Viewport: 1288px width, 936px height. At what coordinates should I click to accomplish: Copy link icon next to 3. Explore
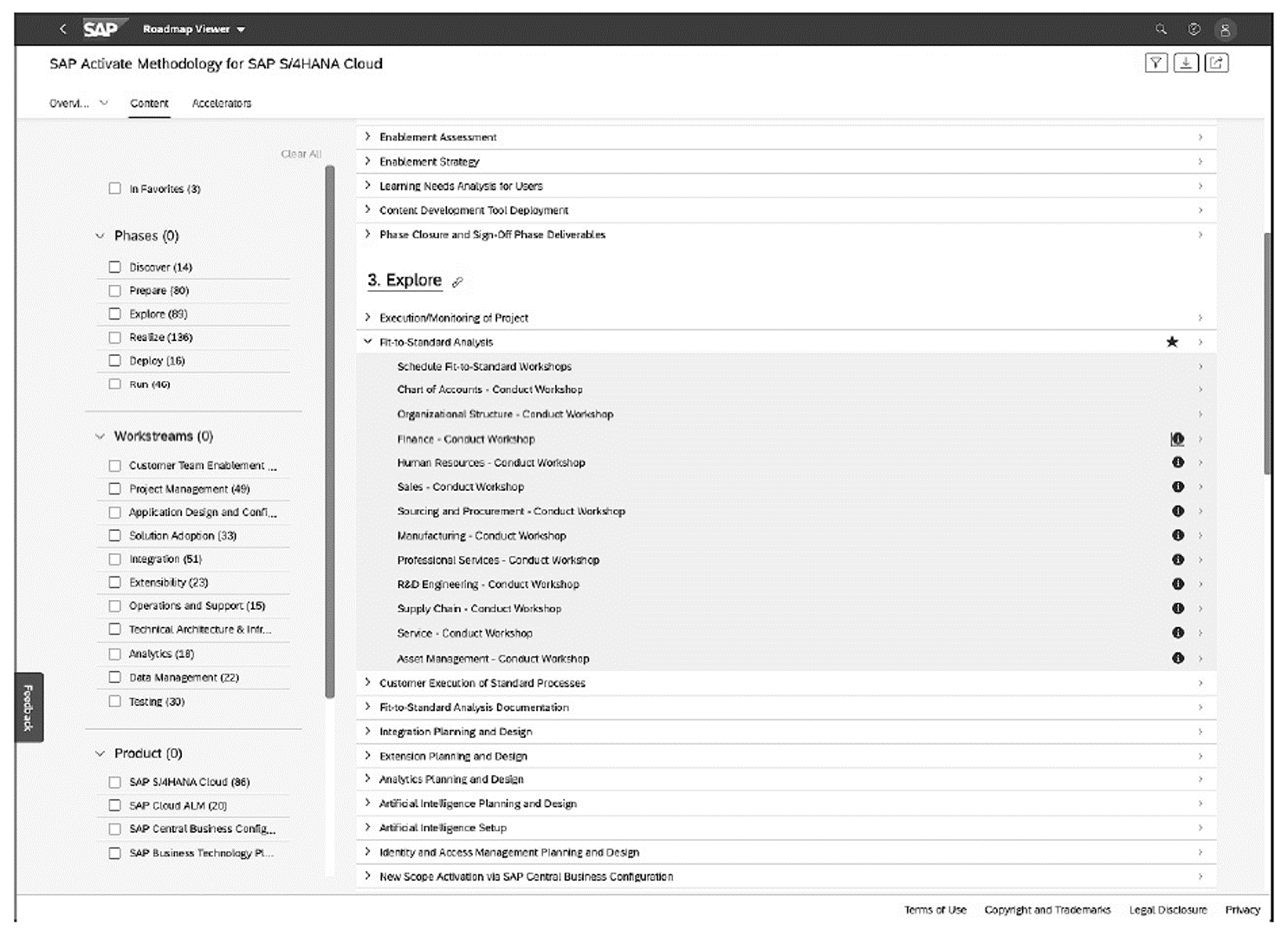(x=457, y=281)
